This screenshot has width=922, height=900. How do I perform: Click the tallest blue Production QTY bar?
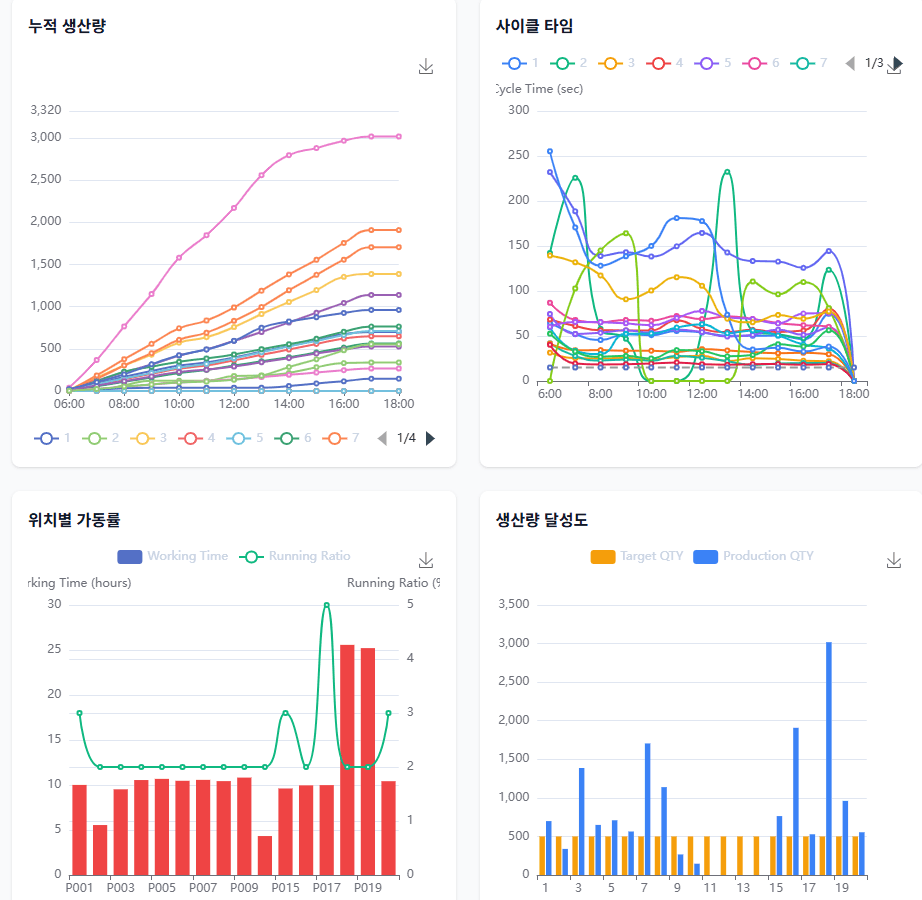click(829, 758)
